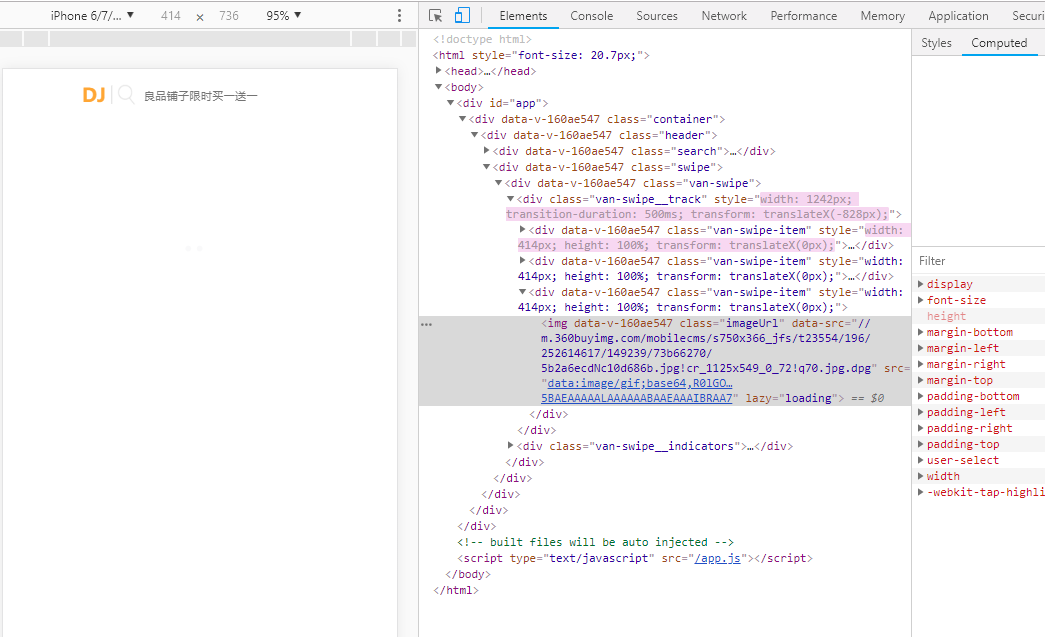The image size is (1045, 637).
Task: Expand the margin-right computed property
Action: click(920, 364)
